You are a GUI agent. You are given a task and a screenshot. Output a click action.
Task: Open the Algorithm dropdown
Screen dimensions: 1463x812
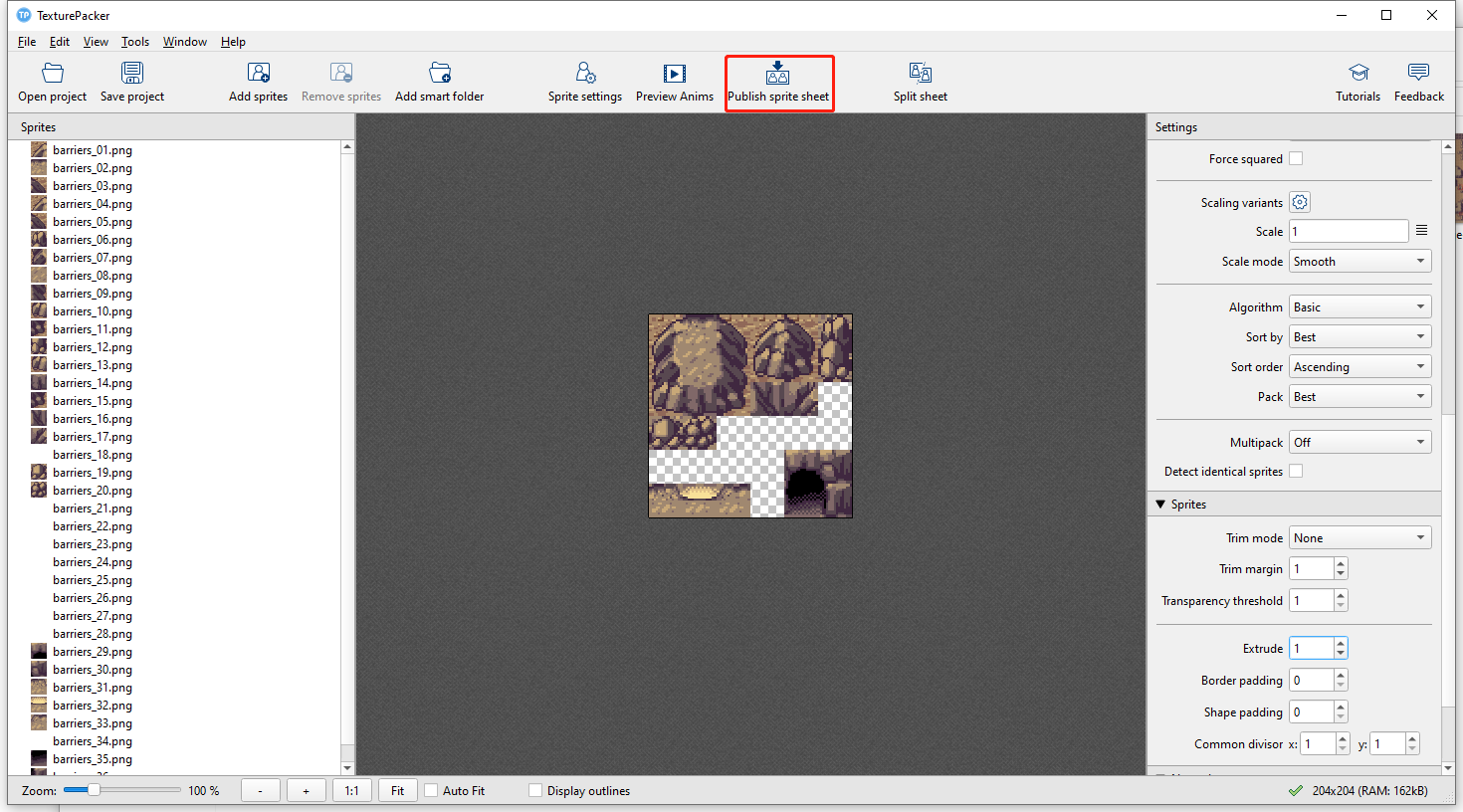tap(1360, 306)
